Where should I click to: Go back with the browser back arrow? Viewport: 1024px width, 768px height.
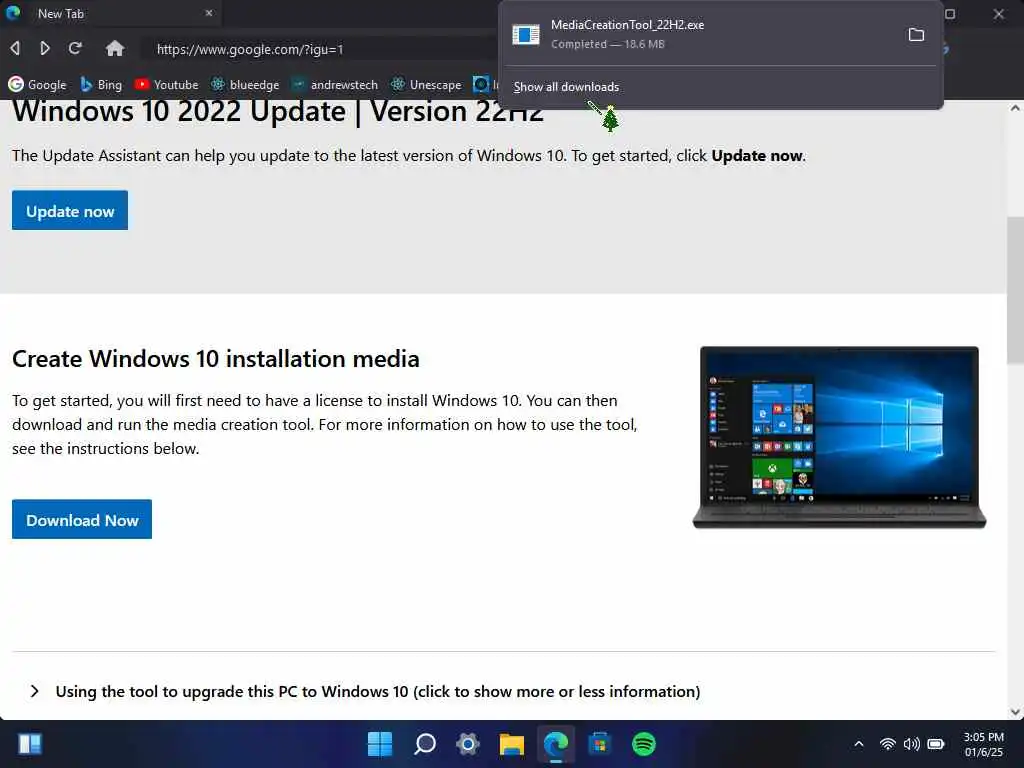tap(15, 48)
